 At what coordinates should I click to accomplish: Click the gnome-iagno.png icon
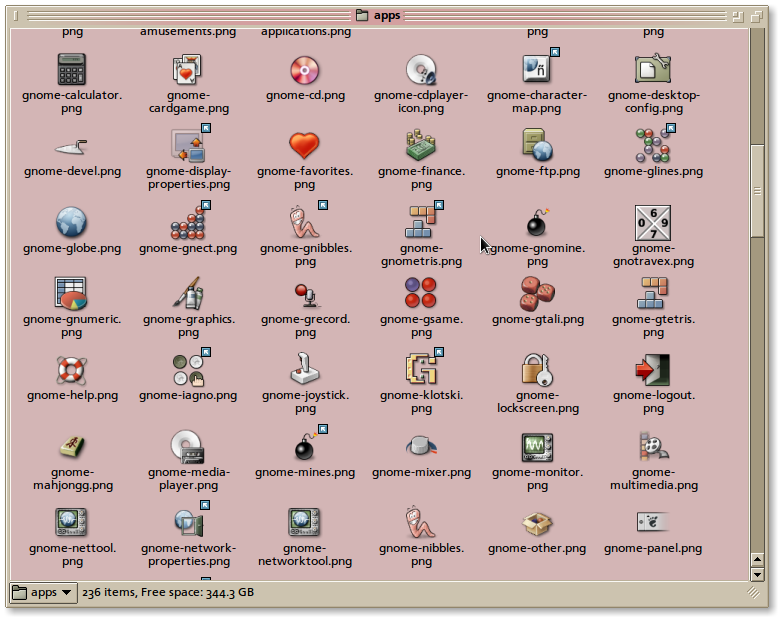click(x=189, y=370)
